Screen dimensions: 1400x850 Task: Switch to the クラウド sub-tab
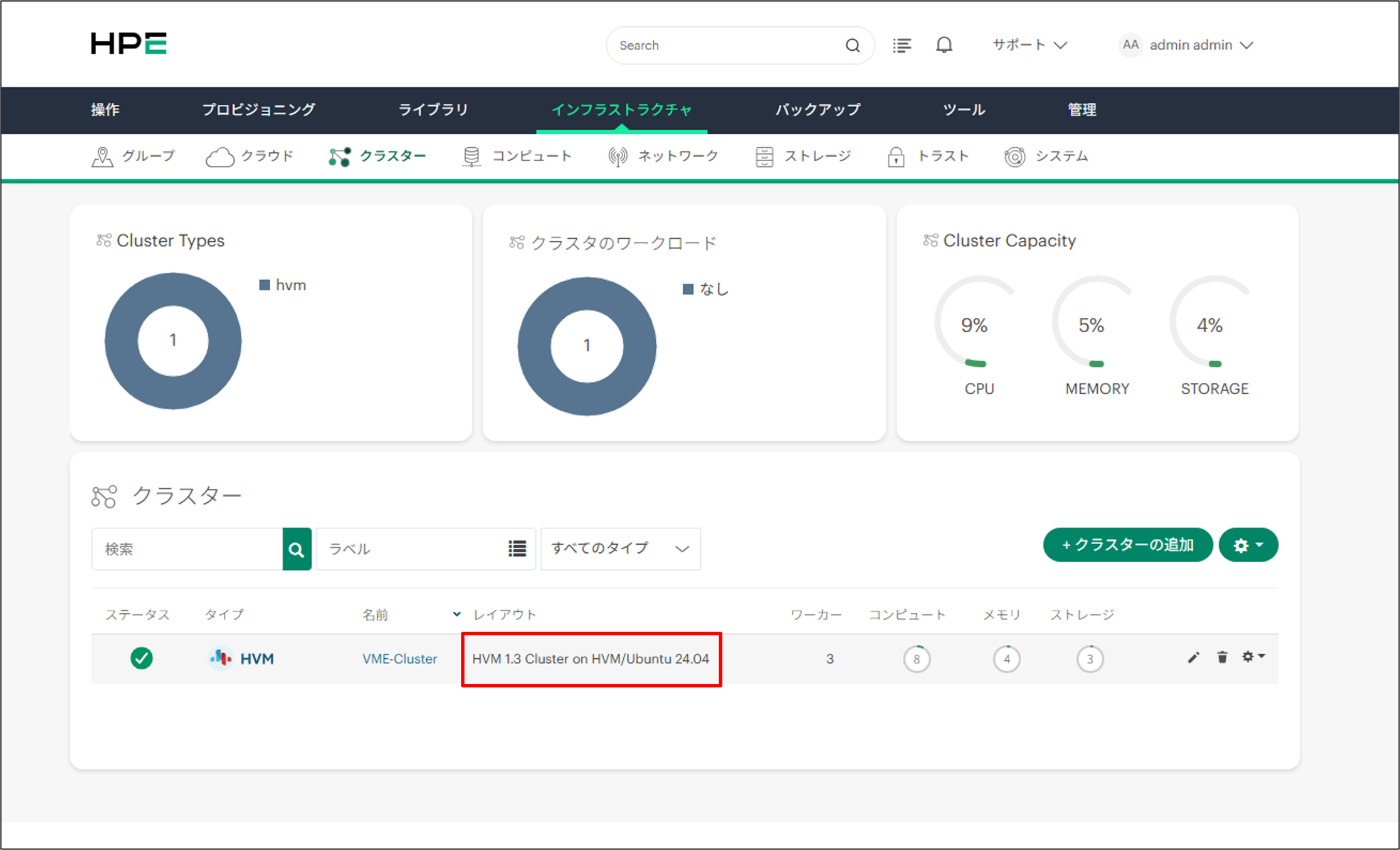(250, 156)
